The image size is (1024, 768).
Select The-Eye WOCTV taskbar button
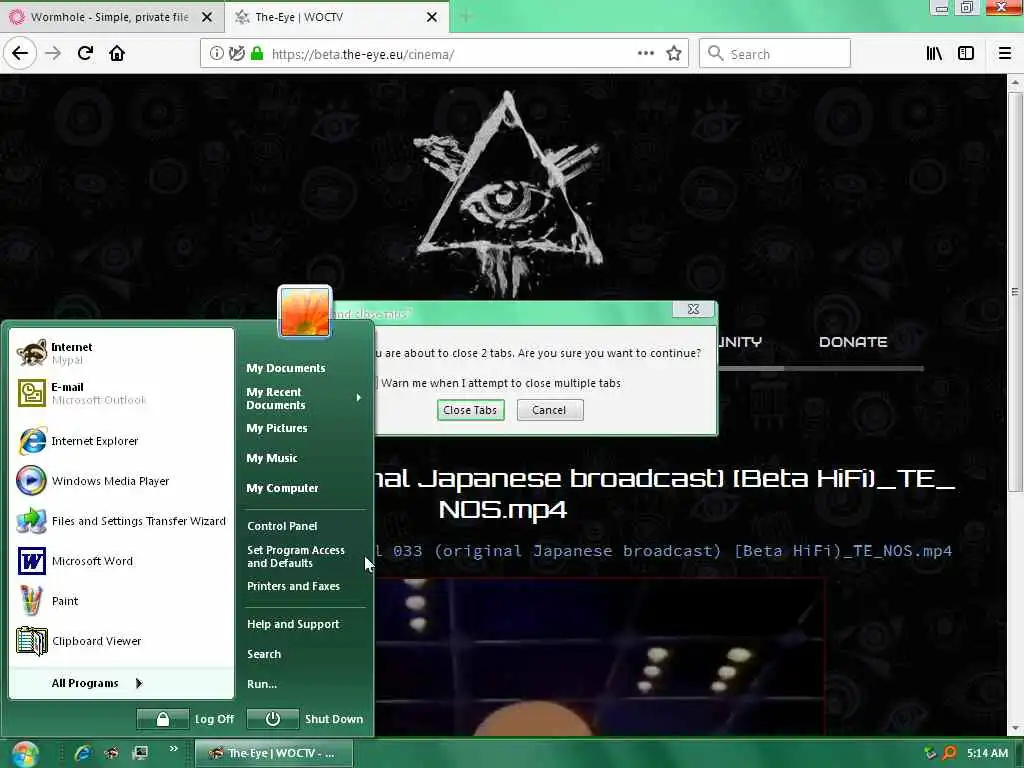point(274,753)
